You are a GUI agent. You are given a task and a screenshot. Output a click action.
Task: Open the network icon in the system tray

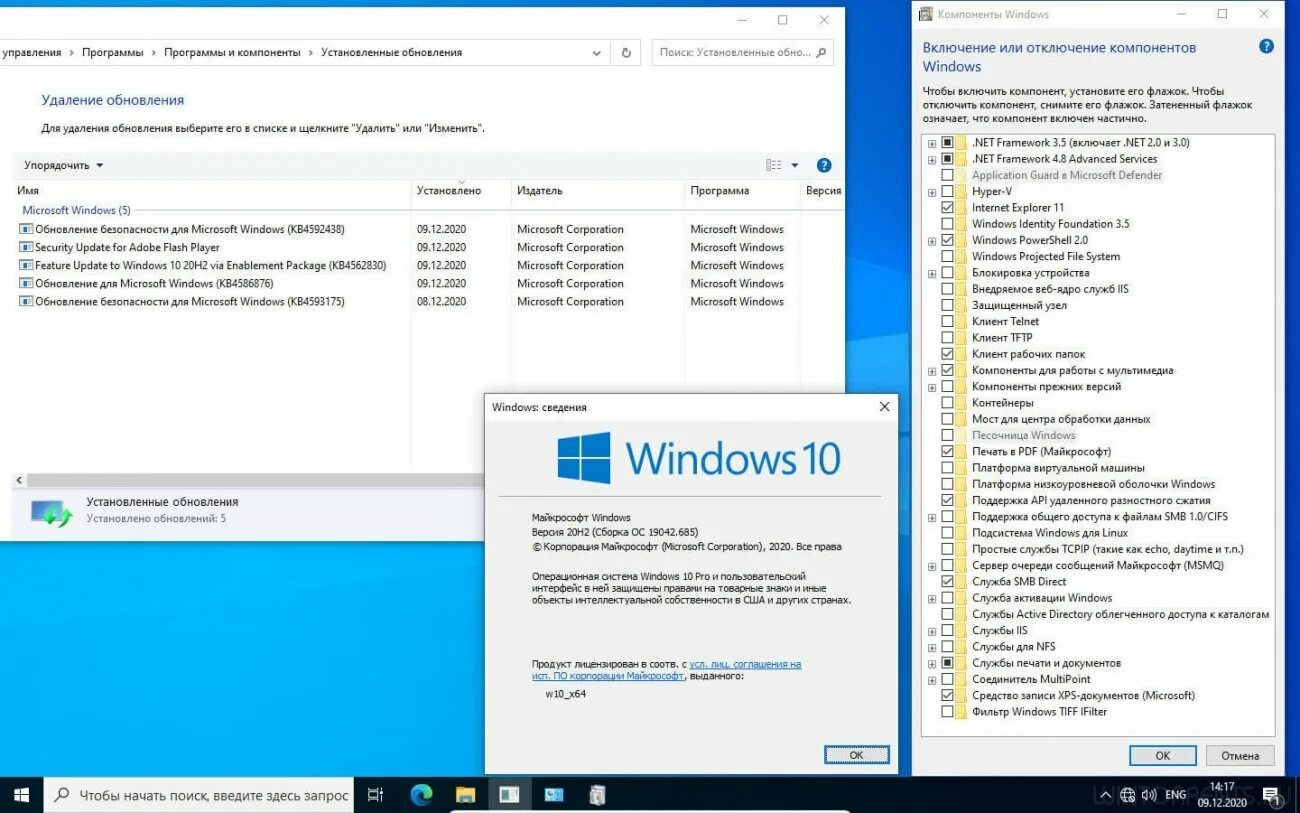point(1128,796)
